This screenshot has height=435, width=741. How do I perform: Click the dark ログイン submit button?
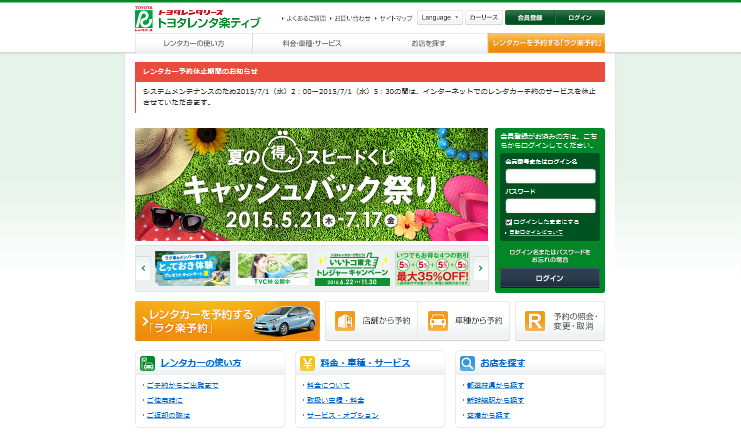click(x=550, y=278)
